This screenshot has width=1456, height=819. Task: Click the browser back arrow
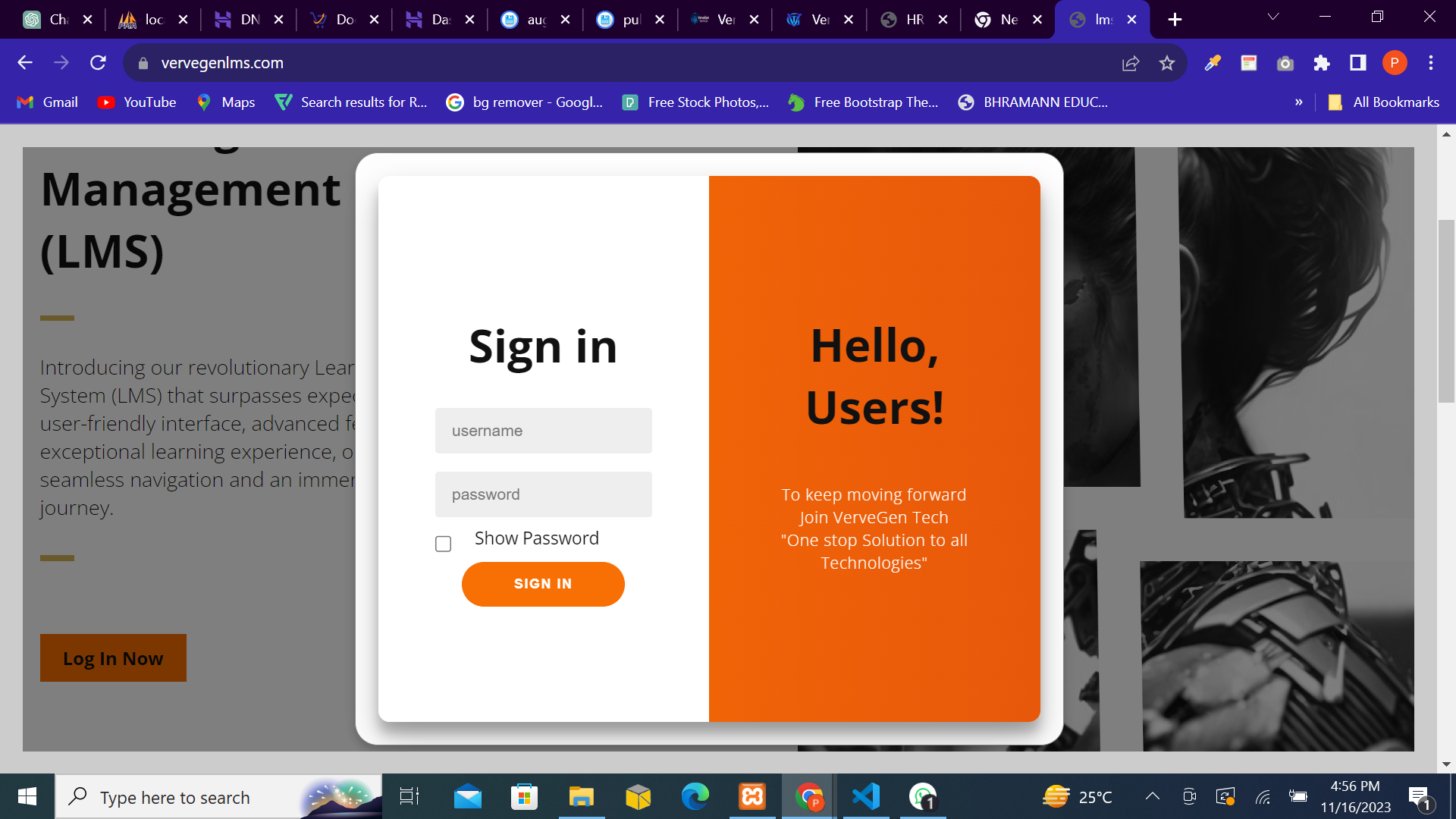(25, 63)
